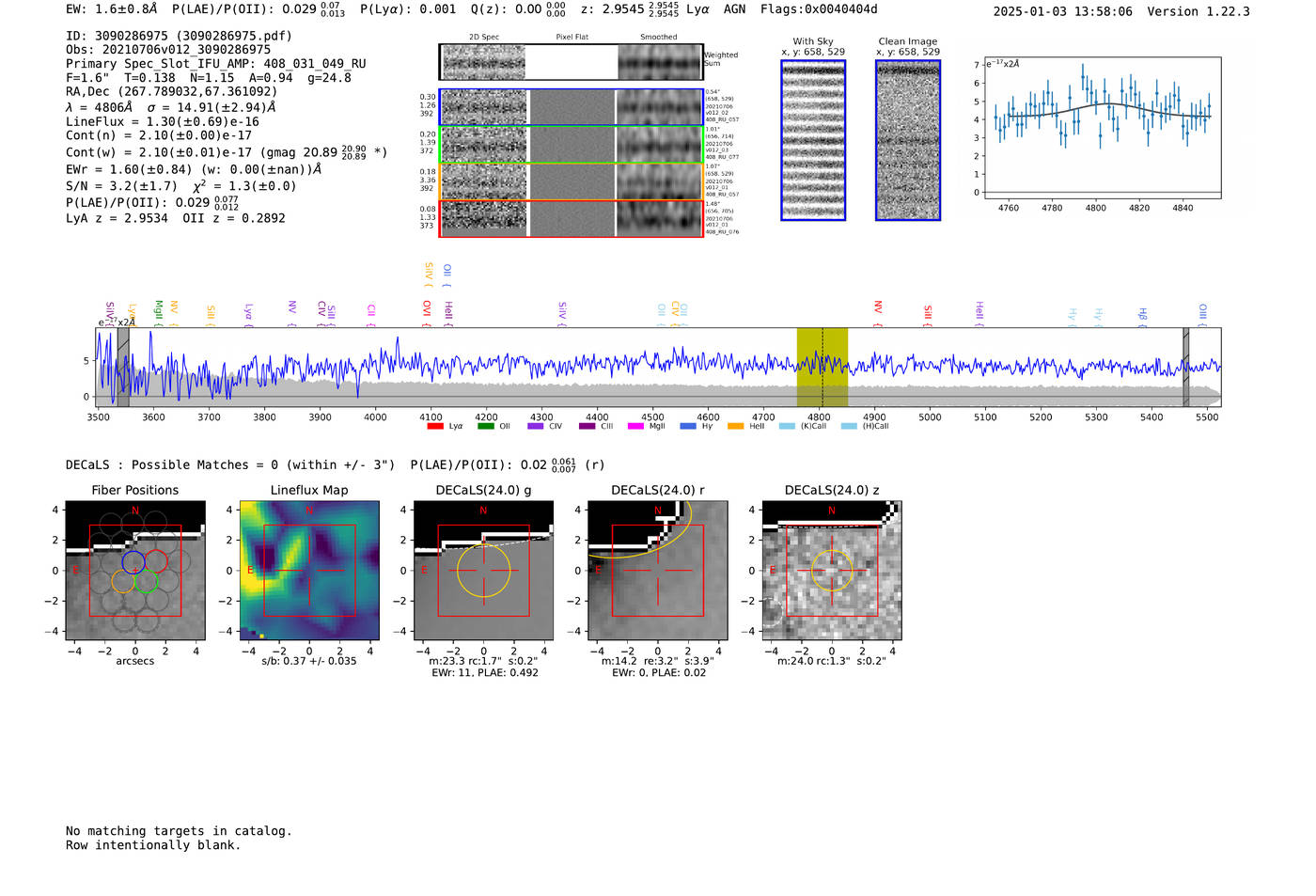The height and width of the screenshot is (896, 1316).
Task: Click the 'S/N = 3.2(±1.7)' value
Action: (121, 186)
